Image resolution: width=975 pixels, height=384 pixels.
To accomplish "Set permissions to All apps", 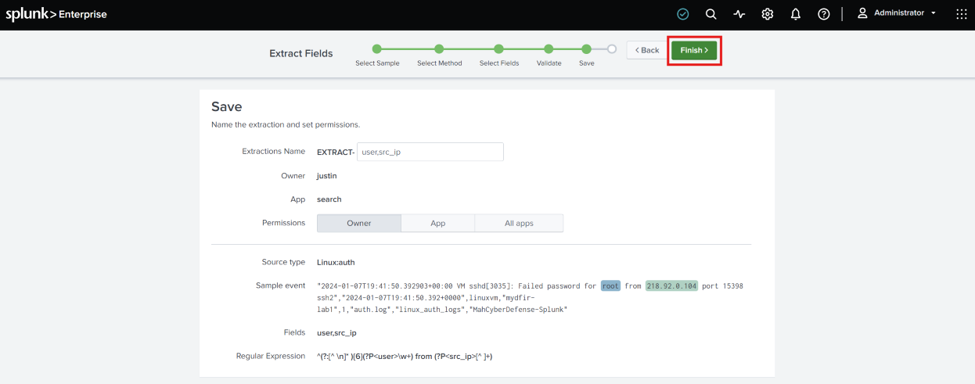I will 519,223.
